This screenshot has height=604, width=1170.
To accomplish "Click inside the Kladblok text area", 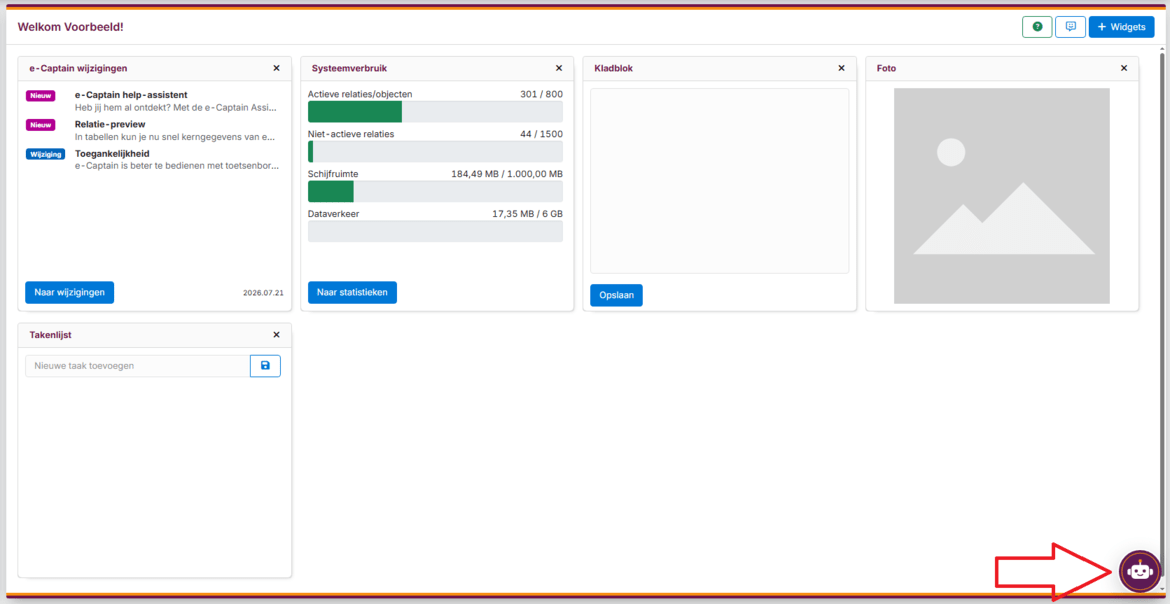I will 719,181.
